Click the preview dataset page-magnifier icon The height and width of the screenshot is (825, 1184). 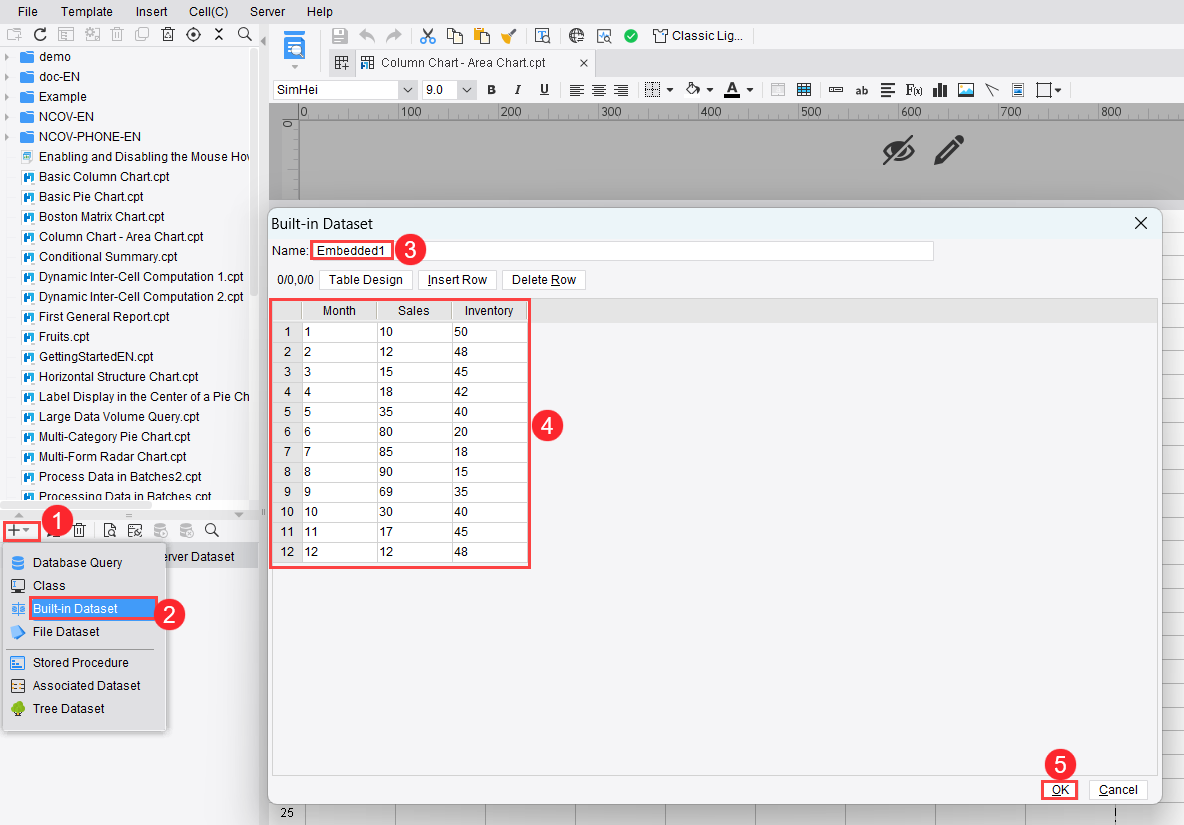109,531
